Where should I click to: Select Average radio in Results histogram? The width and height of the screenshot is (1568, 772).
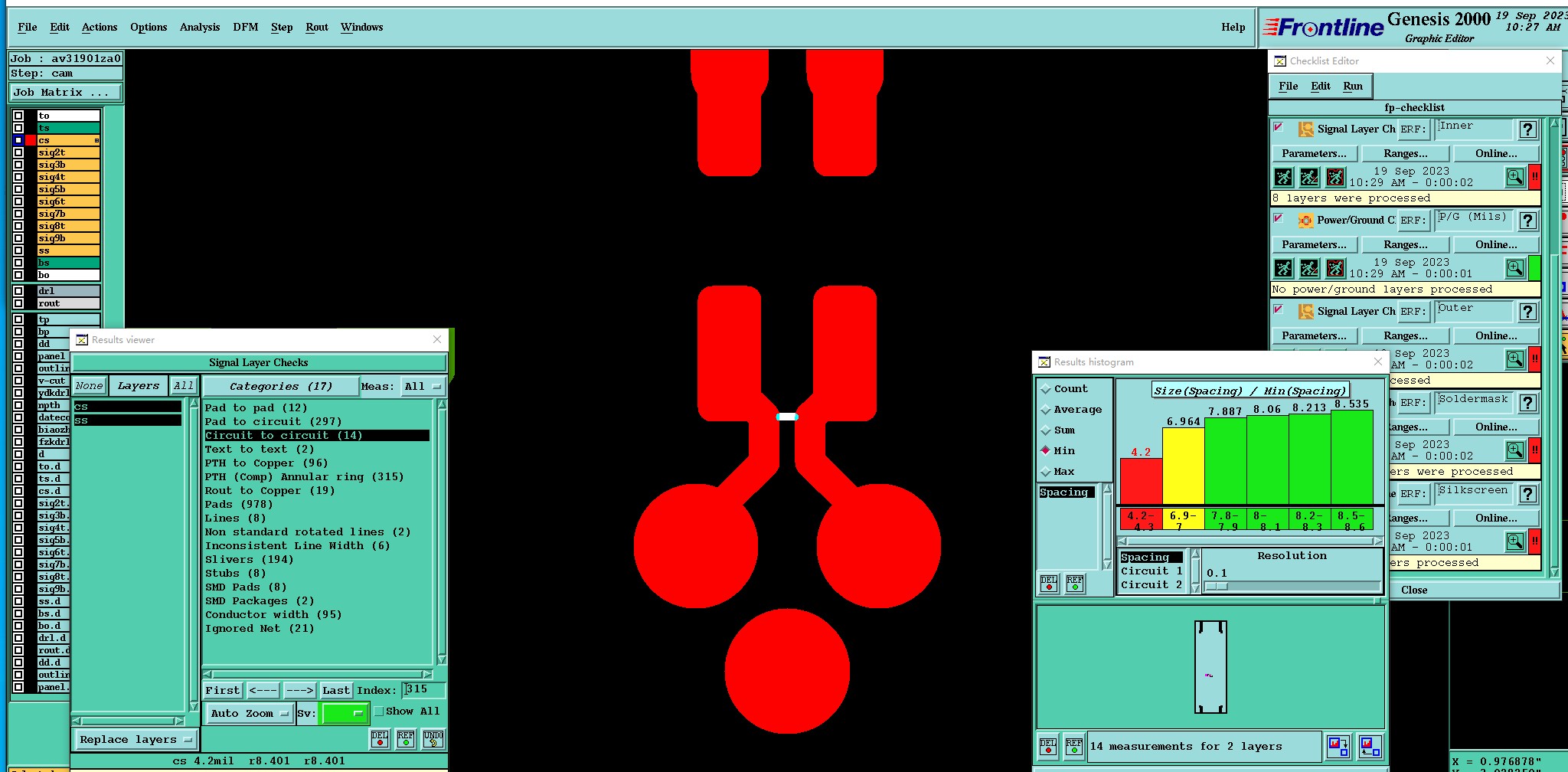click(1046, 410)
